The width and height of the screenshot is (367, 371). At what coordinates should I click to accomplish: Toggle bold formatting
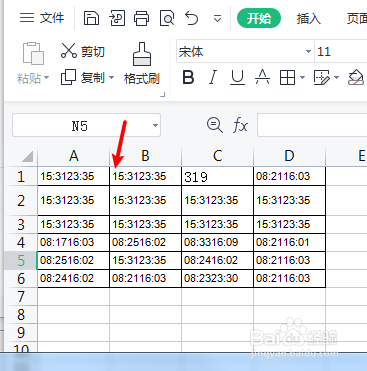[188, 78]
